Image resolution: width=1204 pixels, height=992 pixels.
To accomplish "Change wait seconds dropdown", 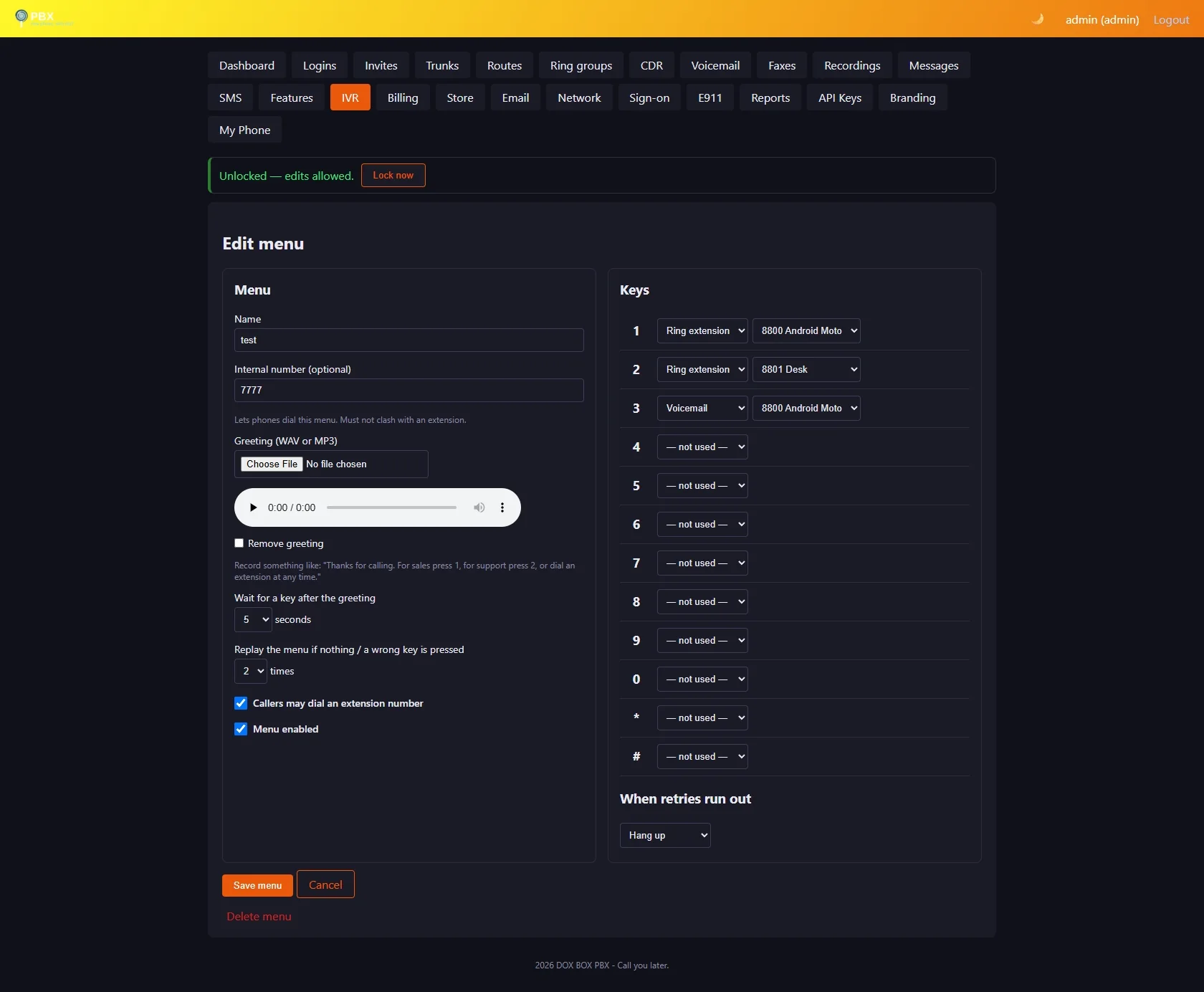I will tap(253, 619).
